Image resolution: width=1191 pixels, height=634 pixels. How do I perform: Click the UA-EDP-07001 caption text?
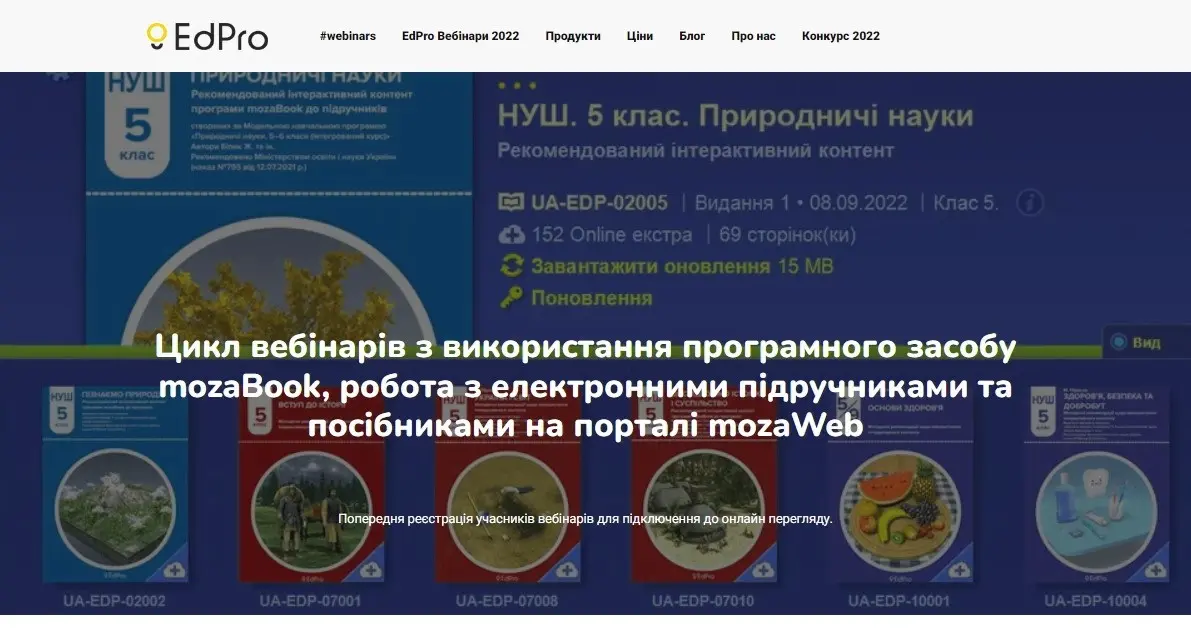[311, 601]
